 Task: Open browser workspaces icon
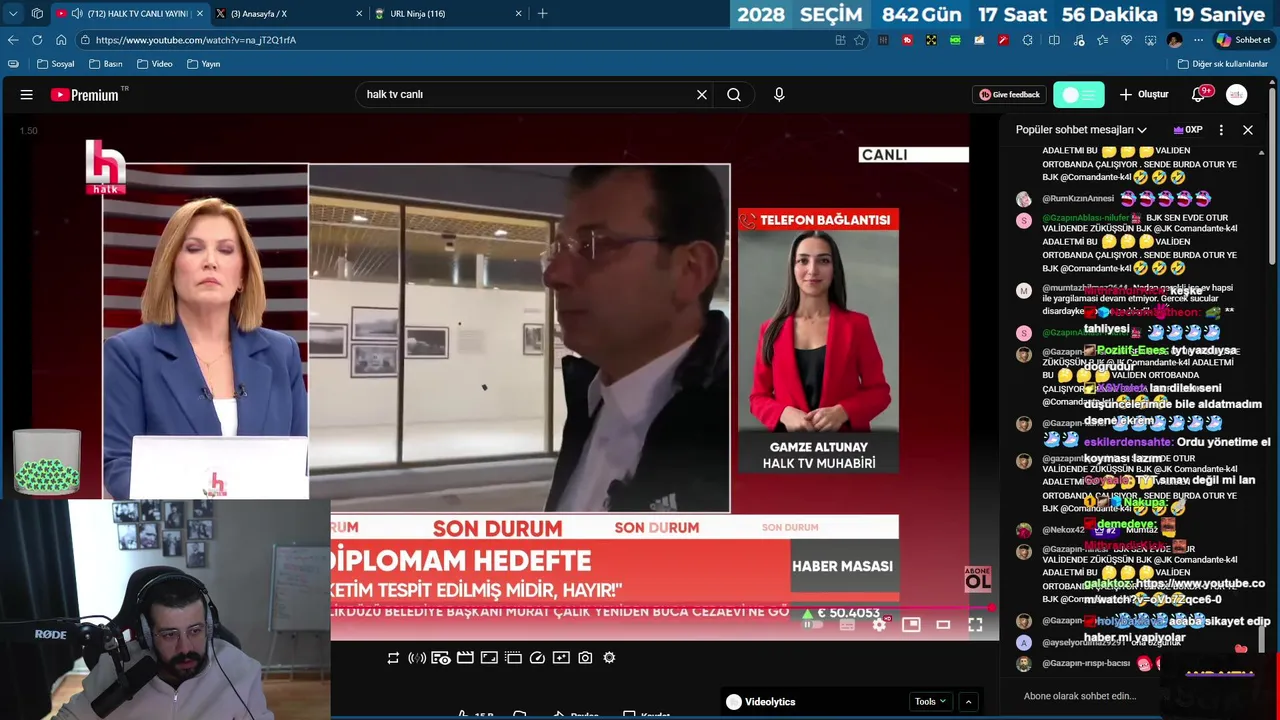37,14
